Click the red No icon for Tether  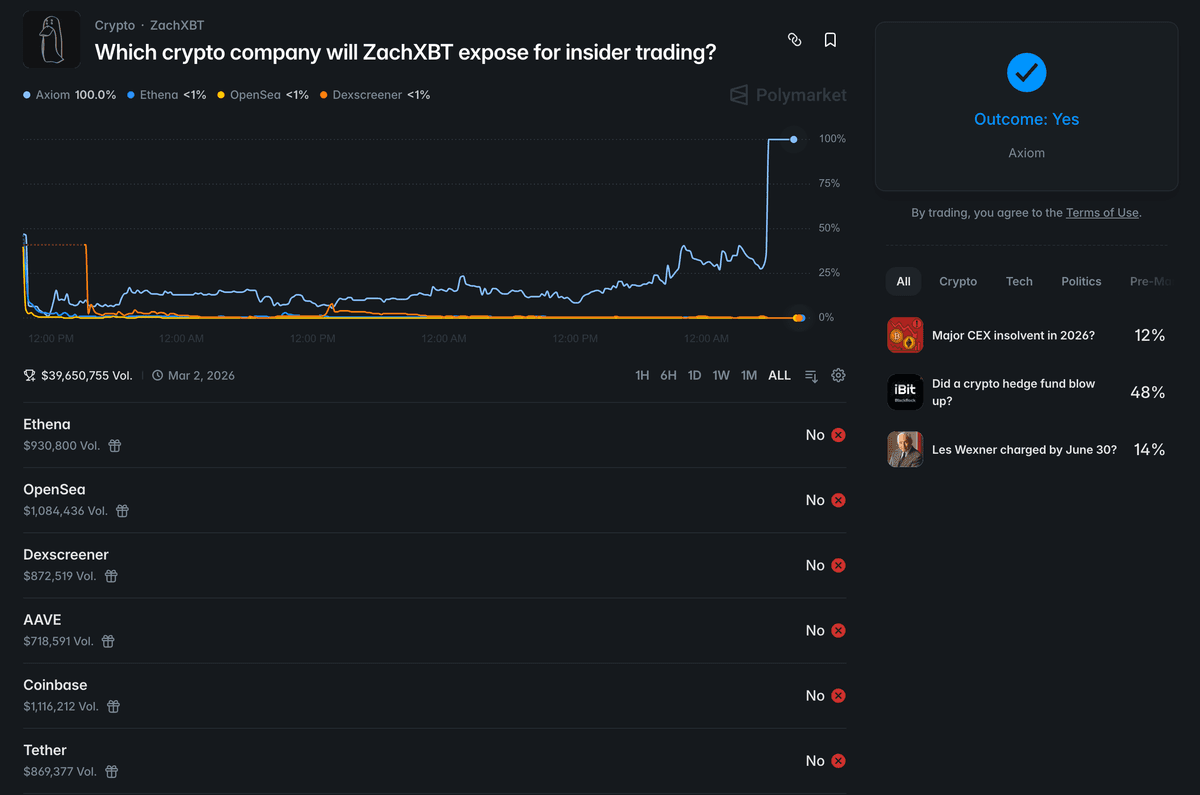(838, 760)
